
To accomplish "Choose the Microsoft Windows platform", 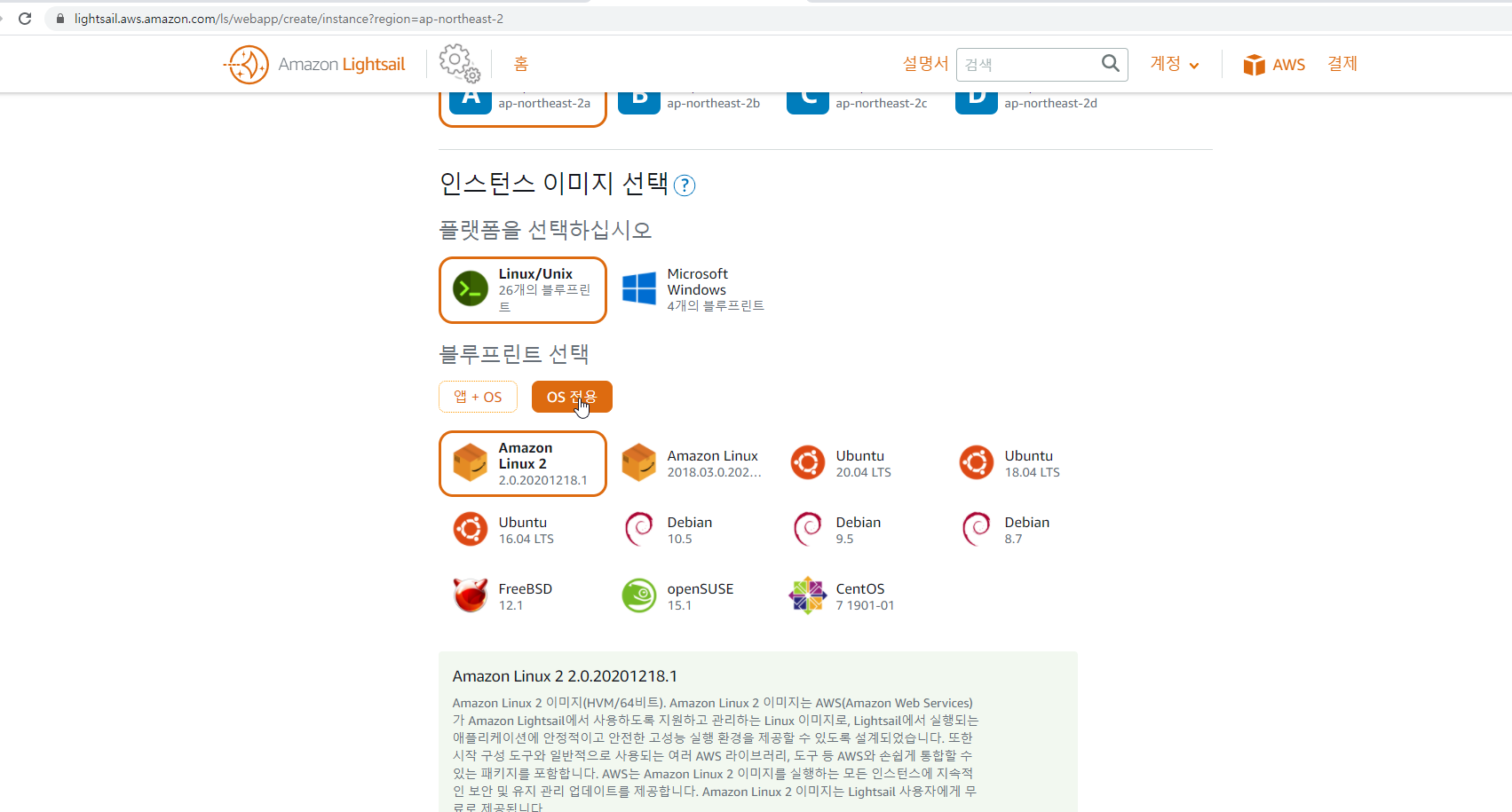I will [693, 290].
